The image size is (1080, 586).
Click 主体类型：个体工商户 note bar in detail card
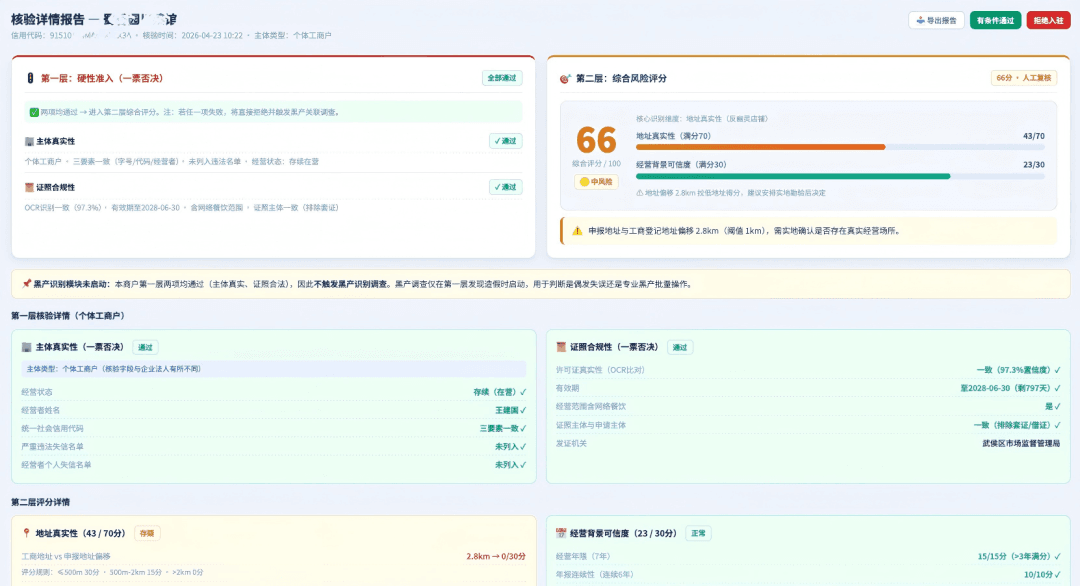click(x=273, y=369)
